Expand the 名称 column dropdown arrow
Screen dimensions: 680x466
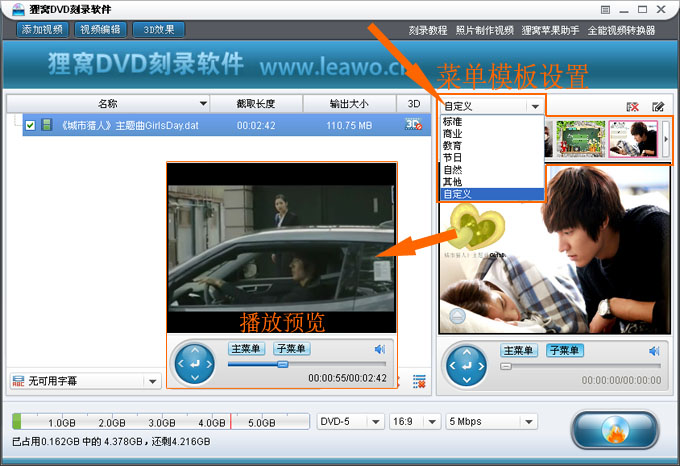(203, 104)
